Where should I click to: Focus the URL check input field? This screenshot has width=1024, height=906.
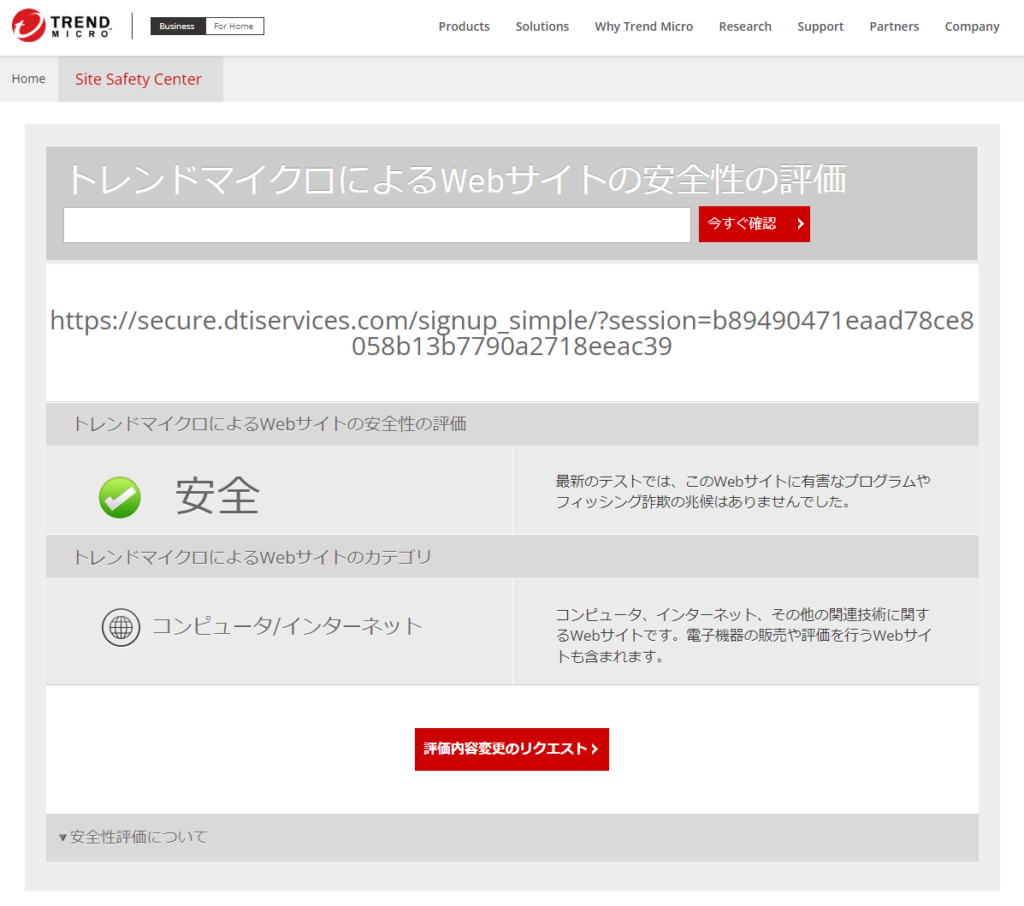click(x=377, y=225)
